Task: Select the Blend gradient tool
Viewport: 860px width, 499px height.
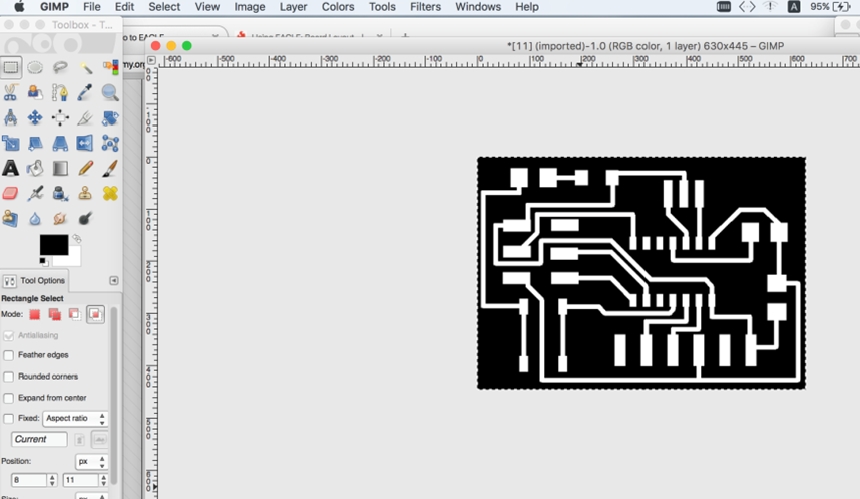Action: point(60,168)
